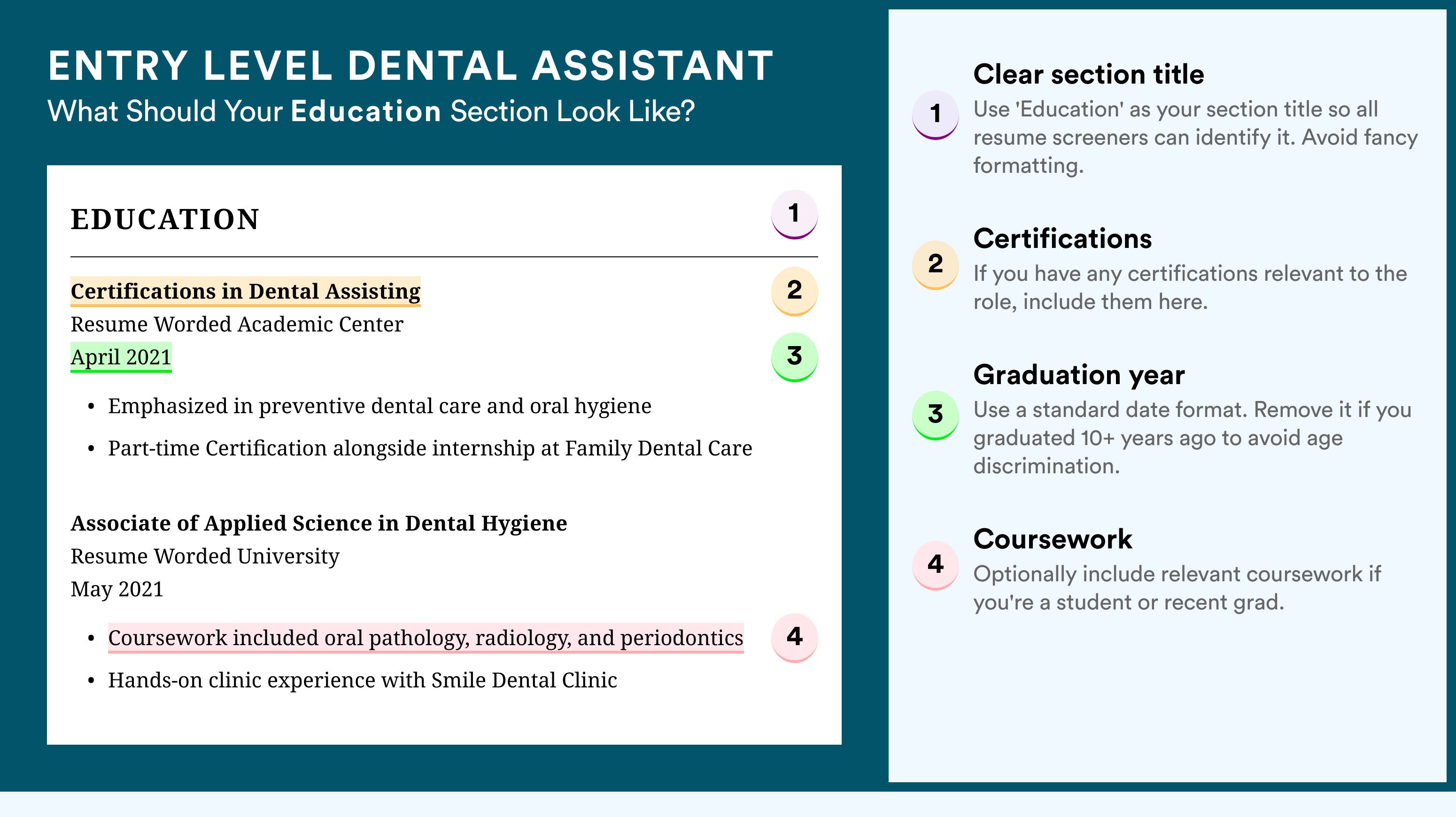Viewport: 1456px width, 817px height.
Task: Click the orange number 2 badge in resume
Action: click(x=794, y=291)
